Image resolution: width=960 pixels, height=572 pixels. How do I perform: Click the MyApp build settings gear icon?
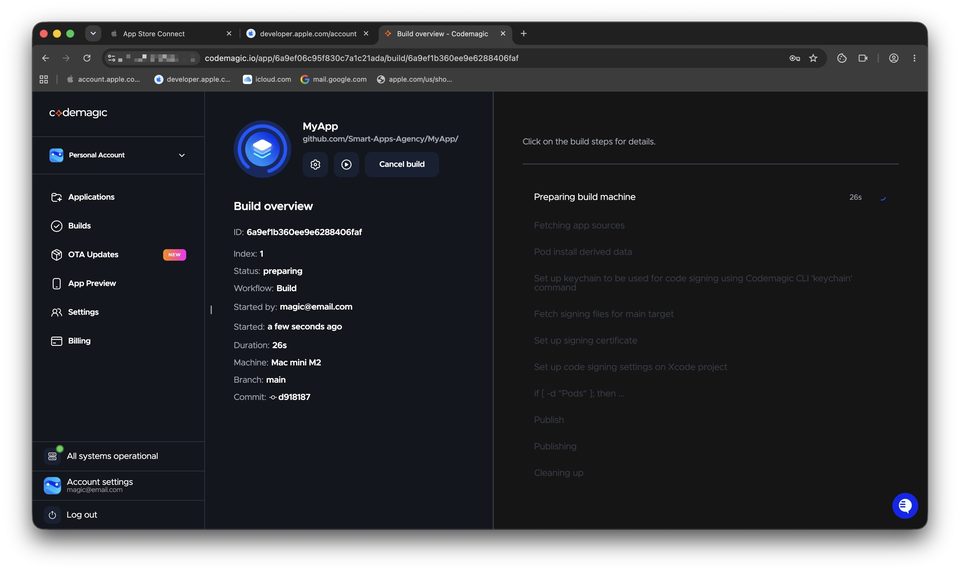[x=315, y=164]
